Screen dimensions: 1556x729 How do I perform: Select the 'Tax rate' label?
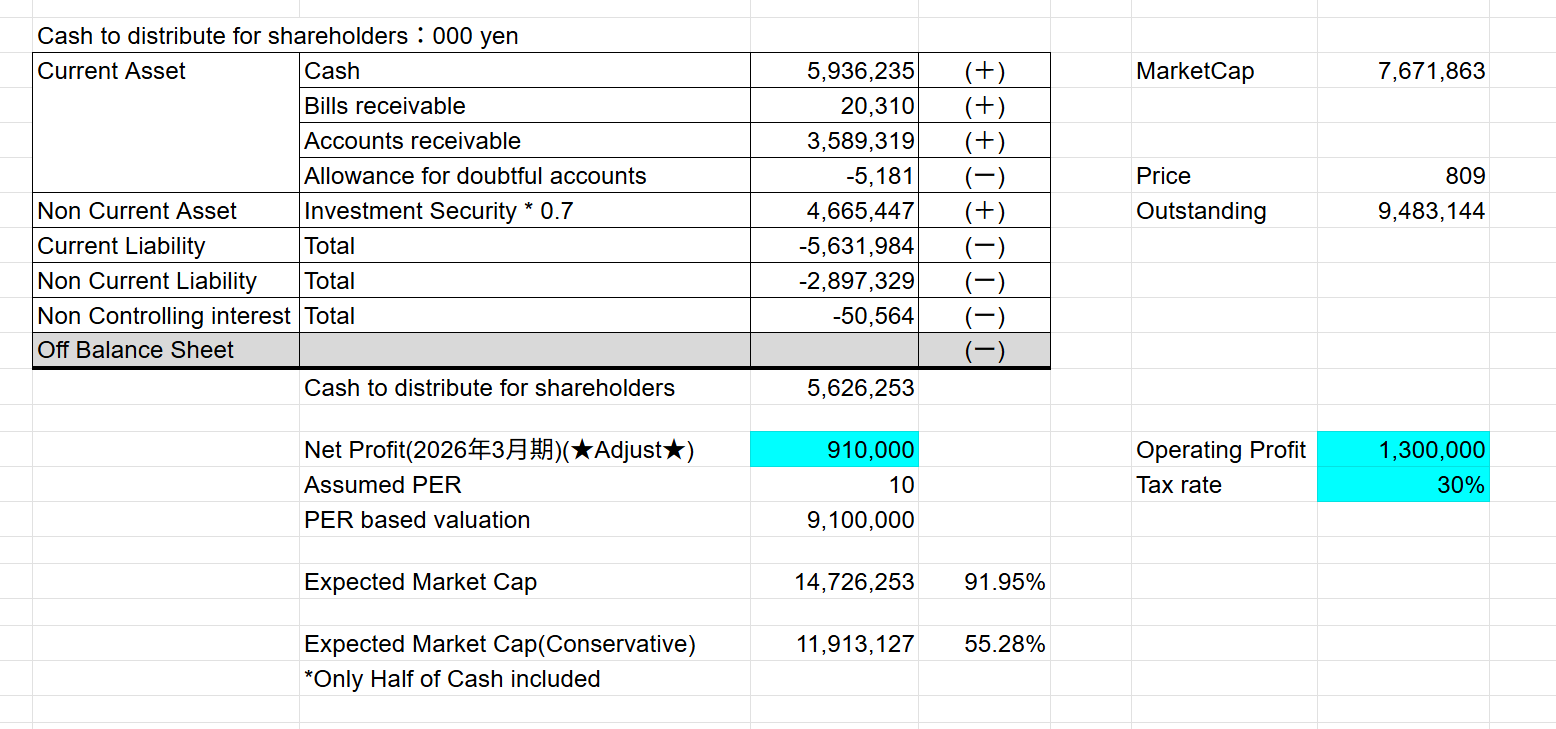click(x=1179, y=485)
